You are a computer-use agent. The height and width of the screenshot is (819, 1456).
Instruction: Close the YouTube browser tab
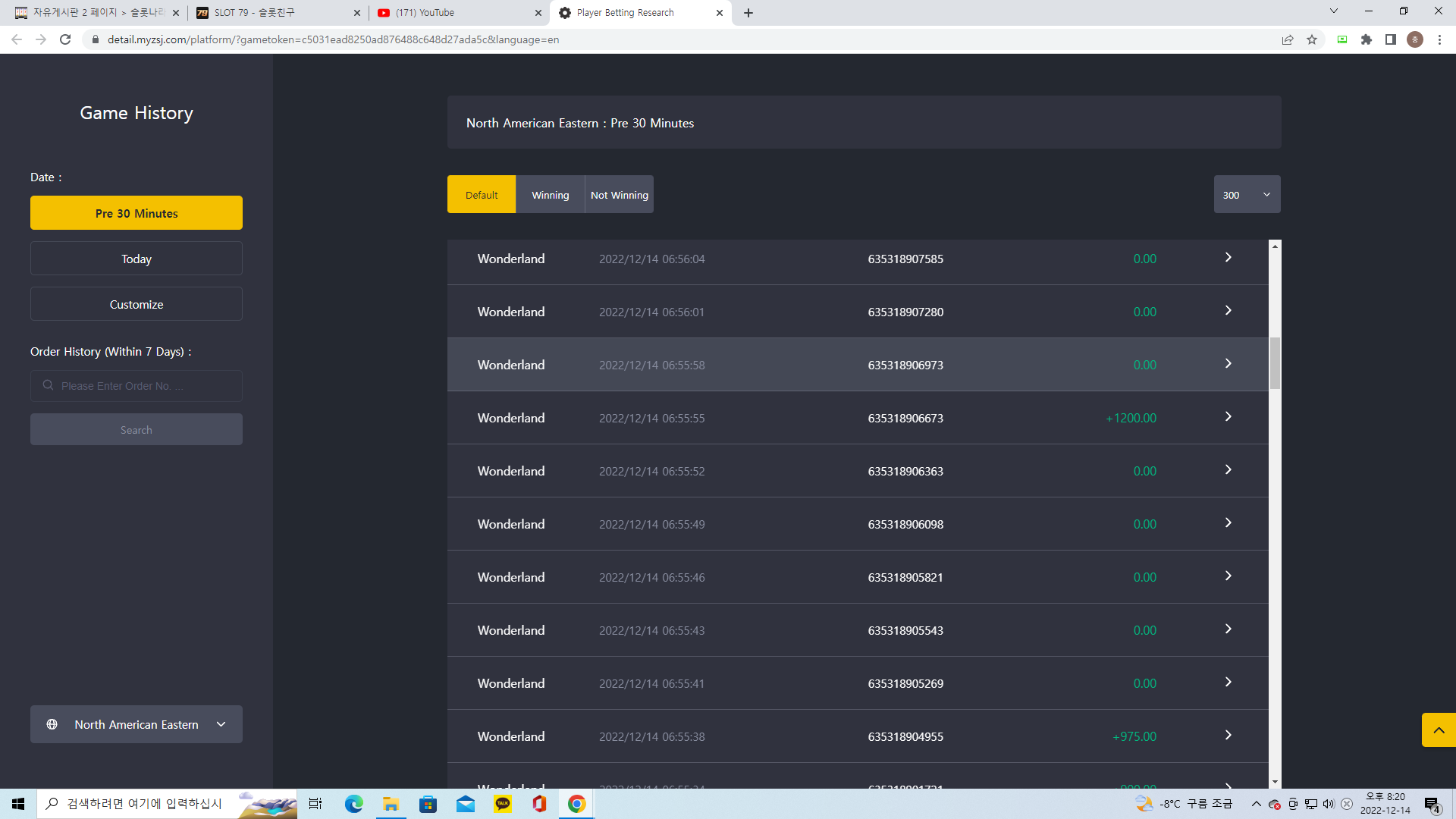(x=538, y=13)
